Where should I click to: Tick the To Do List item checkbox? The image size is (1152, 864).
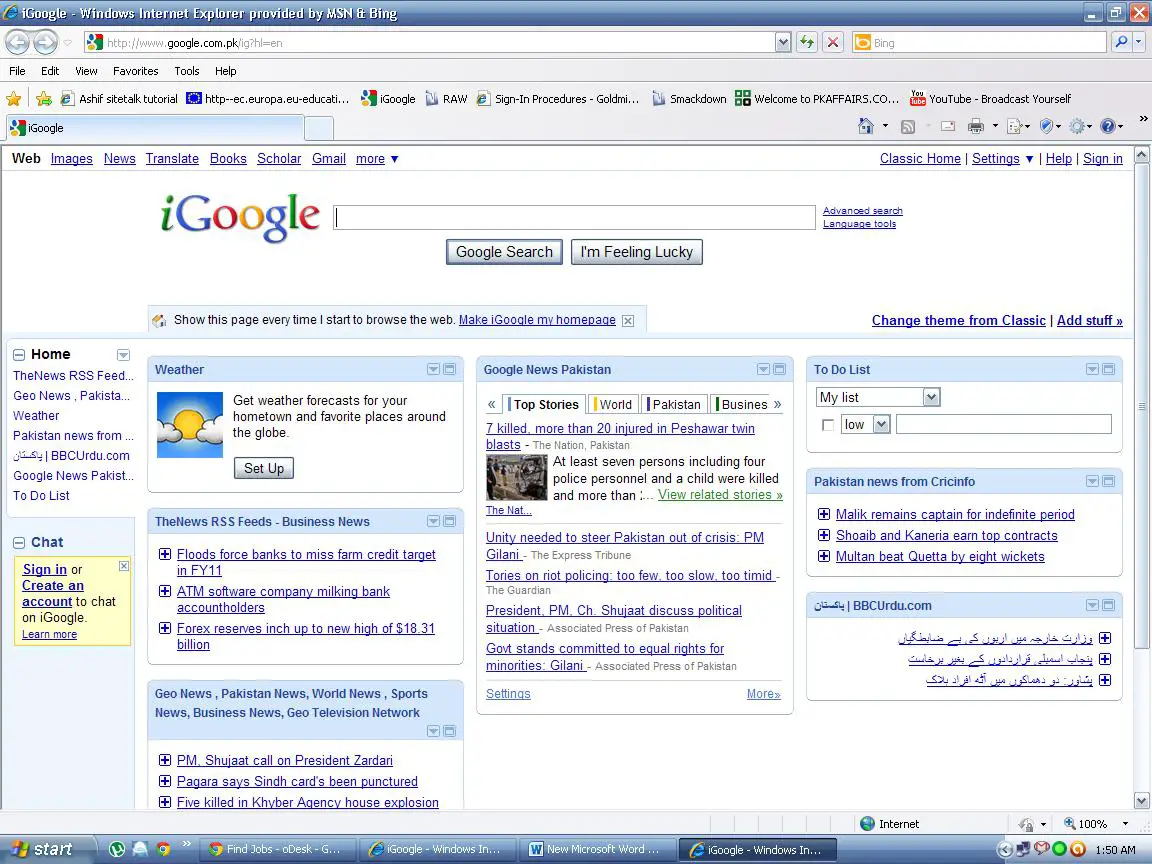[x=828, y=425]
